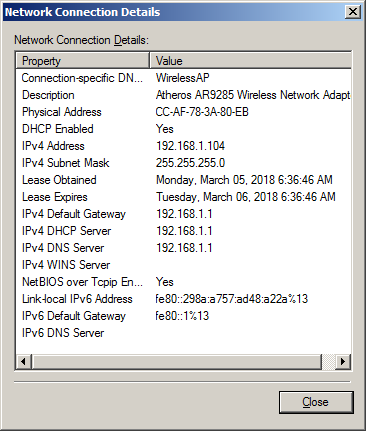Click the right scroll arrow
366x431 pixels.
343,362
